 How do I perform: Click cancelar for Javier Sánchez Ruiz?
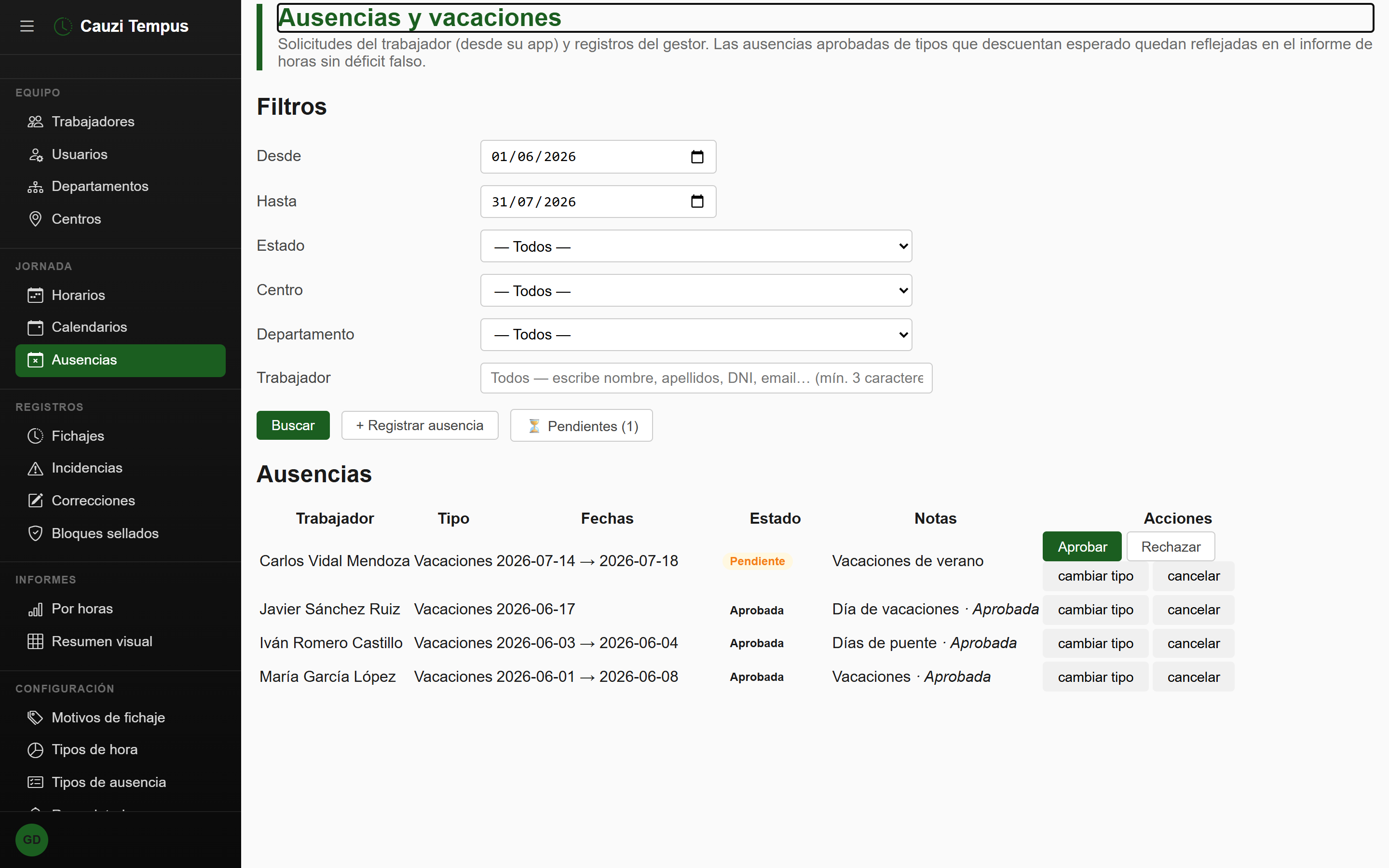(1193, 610)
